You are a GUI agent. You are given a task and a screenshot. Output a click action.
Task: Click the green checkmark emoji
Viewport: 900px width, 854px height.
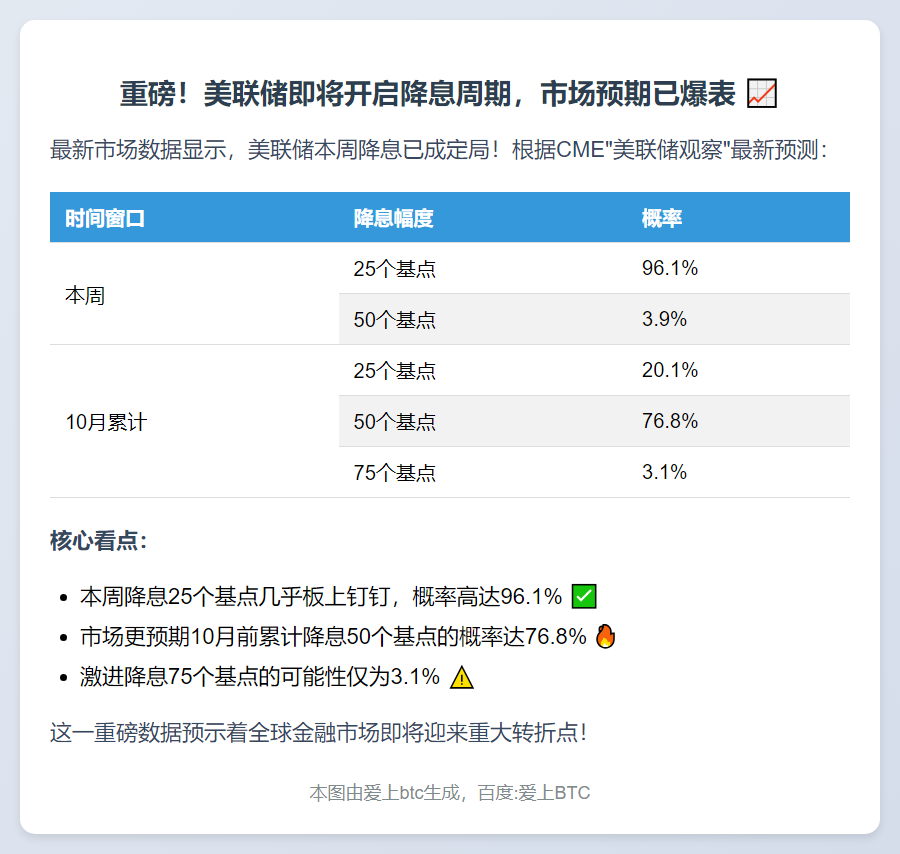point(583,597)
